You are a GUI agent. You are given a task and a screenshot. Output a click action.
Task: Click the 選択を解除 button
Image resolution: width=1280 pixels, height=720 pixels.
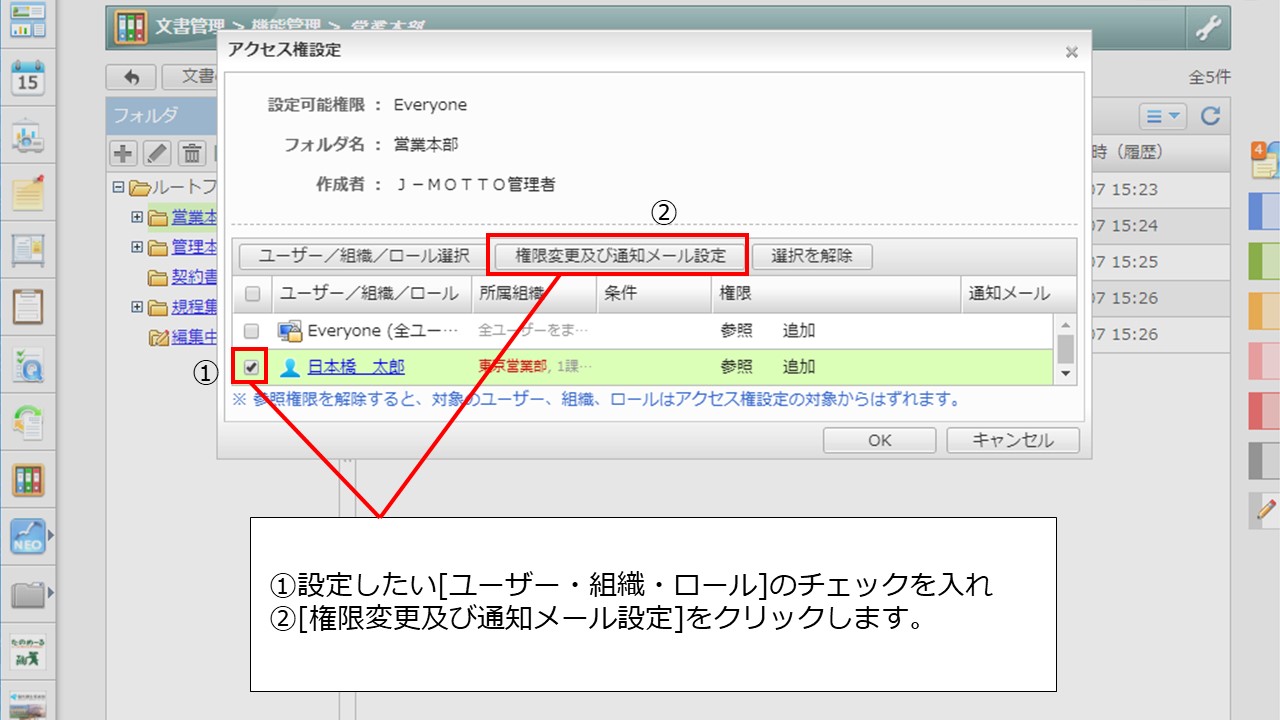(x=812, y=256)
